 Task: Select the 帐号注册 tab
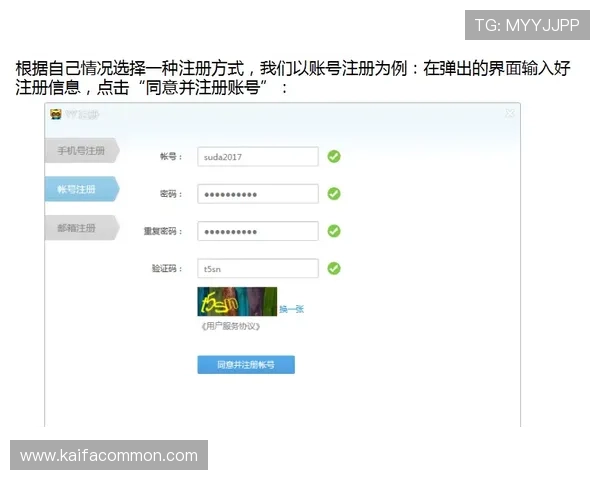click(82, 189)
